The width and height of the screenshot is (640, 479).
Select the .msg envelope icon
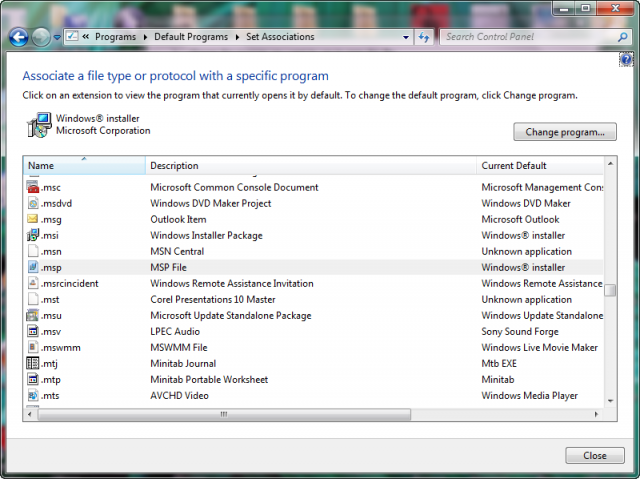(x=33, y=219)
